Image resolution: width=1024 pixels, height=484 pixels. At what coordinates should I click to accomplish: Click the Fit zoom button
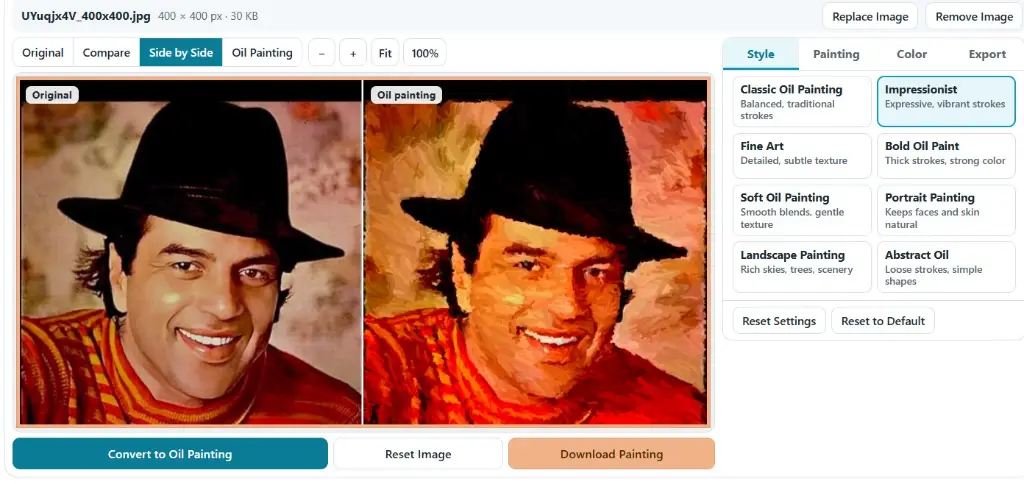[385, 53]
